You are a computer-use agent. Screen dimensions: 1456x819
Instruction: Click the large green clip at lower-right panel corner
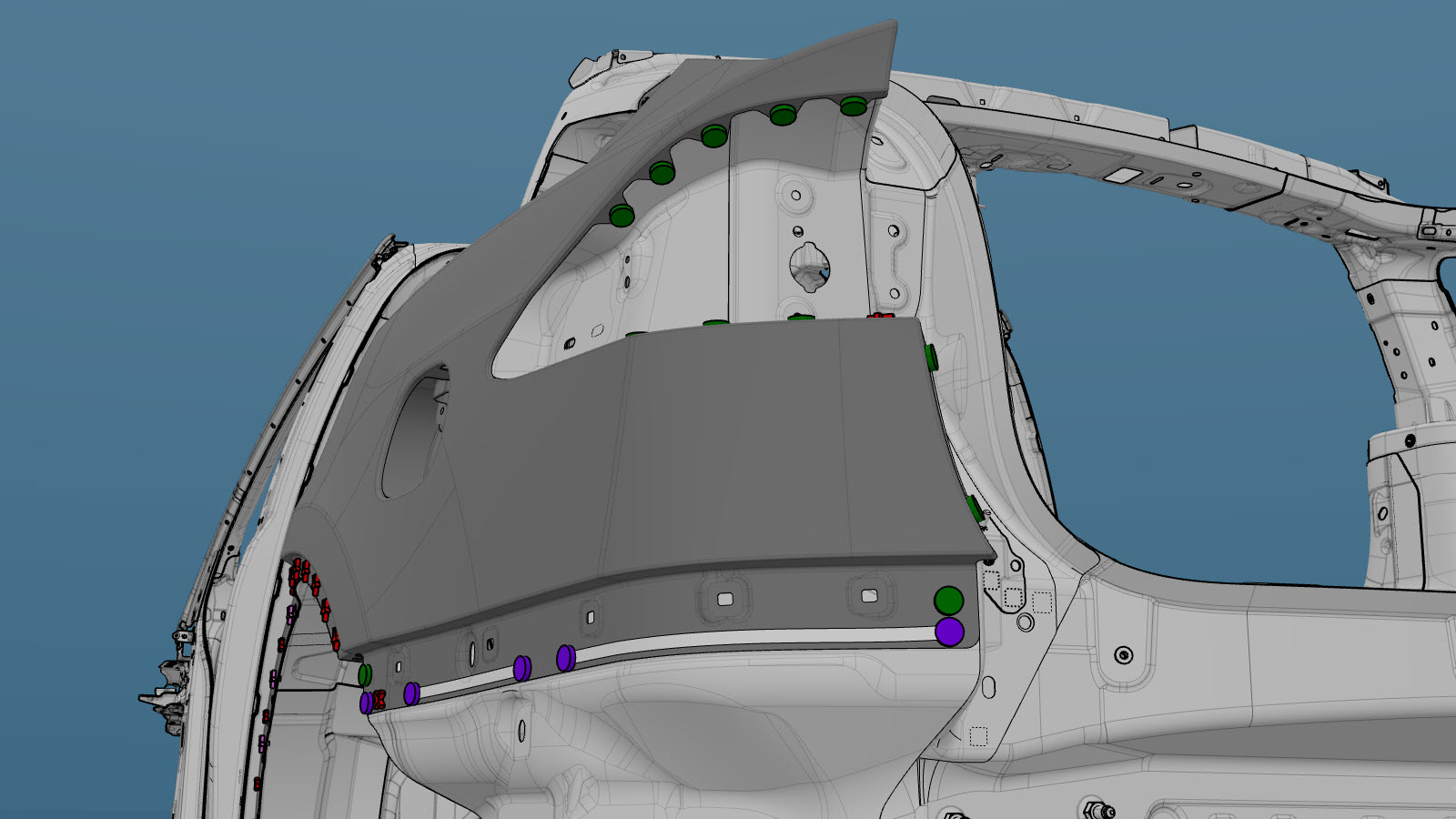pyautogui.click(x=948, y=601)
